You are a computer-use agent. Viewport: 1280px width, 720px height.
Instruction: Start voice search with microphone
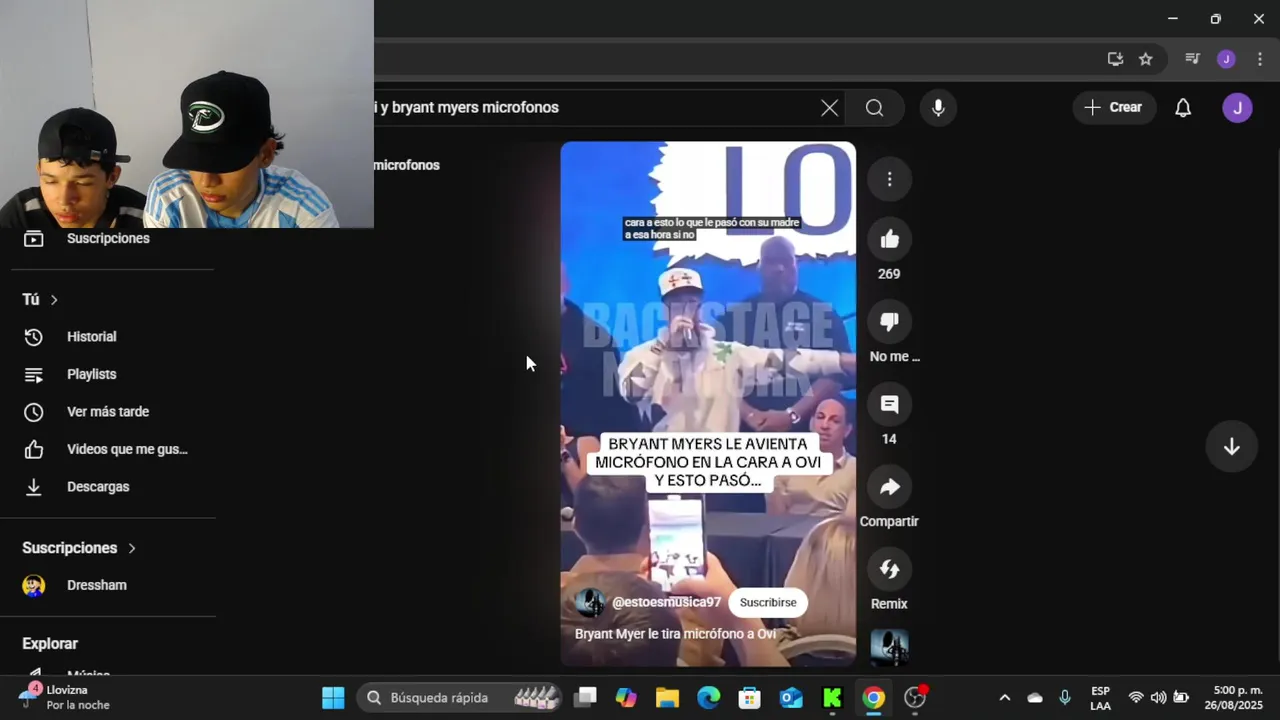[x=938, y=108]
